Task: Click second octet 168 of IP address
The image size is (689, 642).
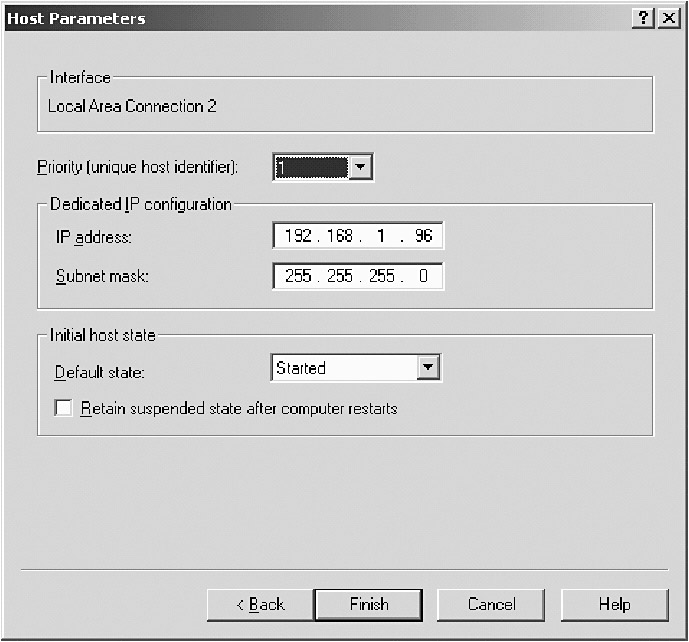Action: [340, 237]
